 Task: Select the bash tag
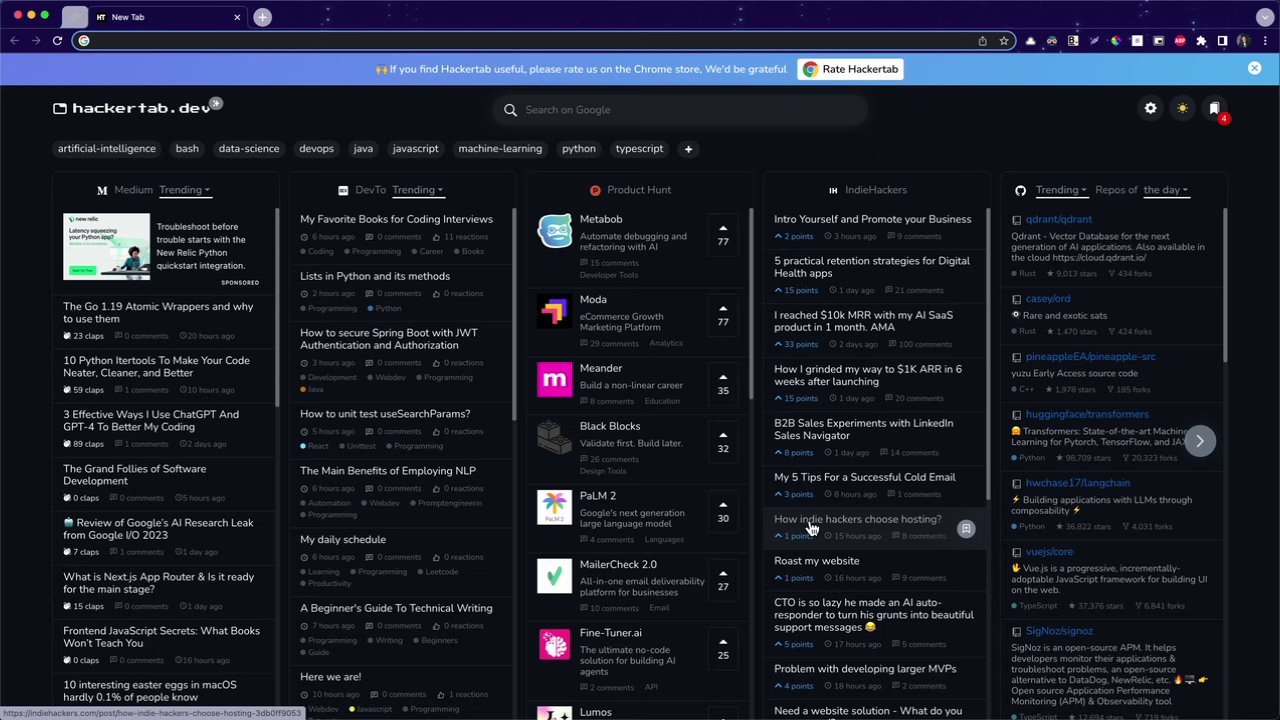pos(187,149)
